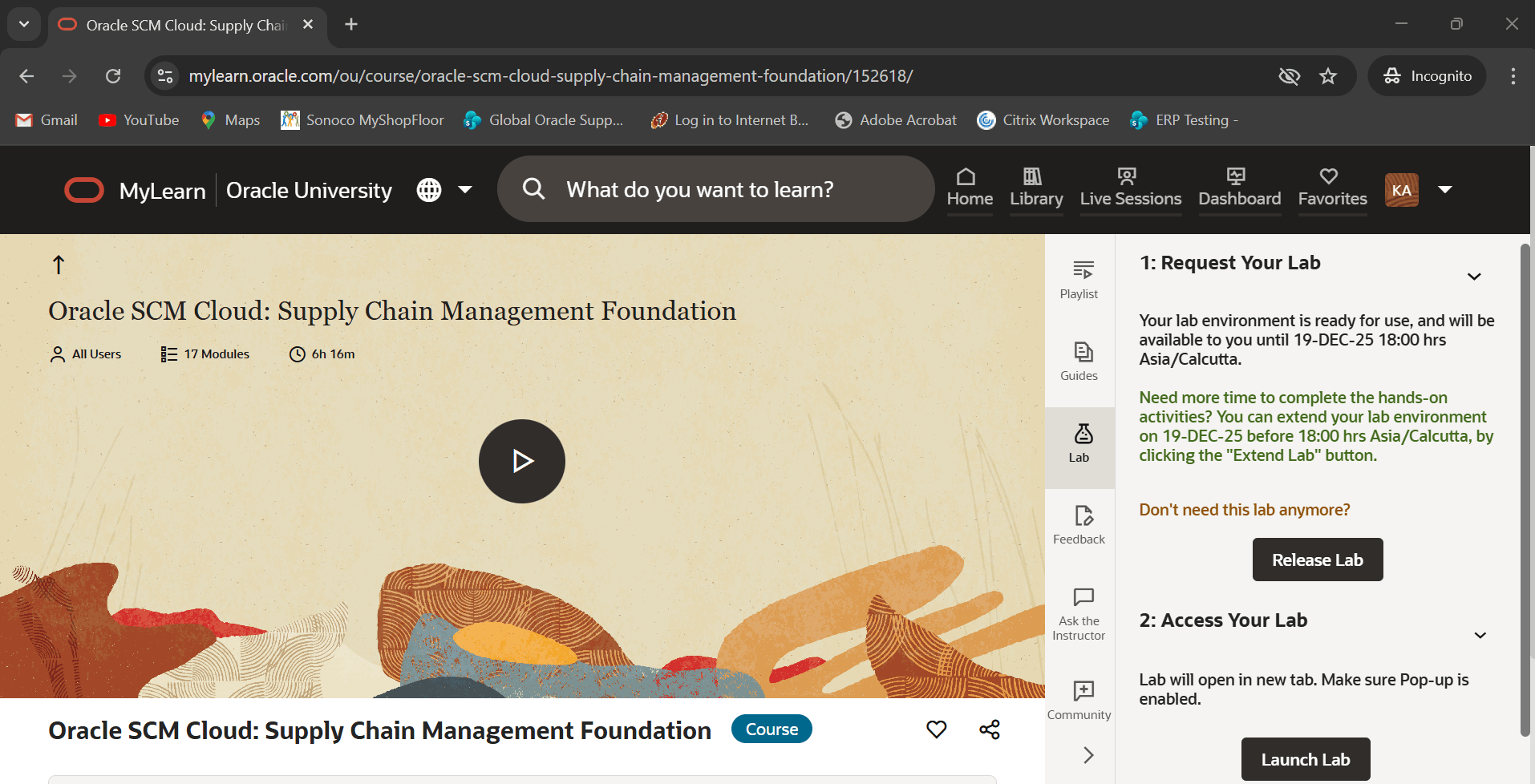The width and height of the screenshot is (1535, 784).
Task: Open the Library navigation item
Action: (x=1036, y=188)
